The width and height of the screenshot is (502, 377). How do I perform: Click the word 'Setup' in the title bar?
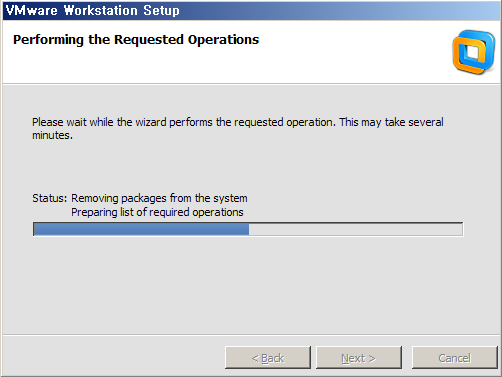point(162,10)
